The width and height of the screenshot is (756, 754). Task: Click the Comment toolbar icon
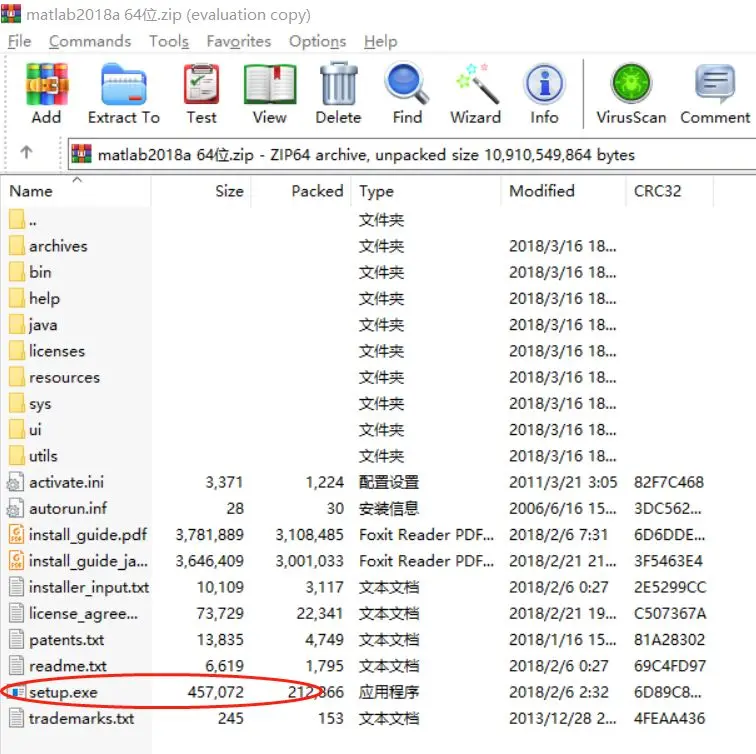[x=715, y=84]
